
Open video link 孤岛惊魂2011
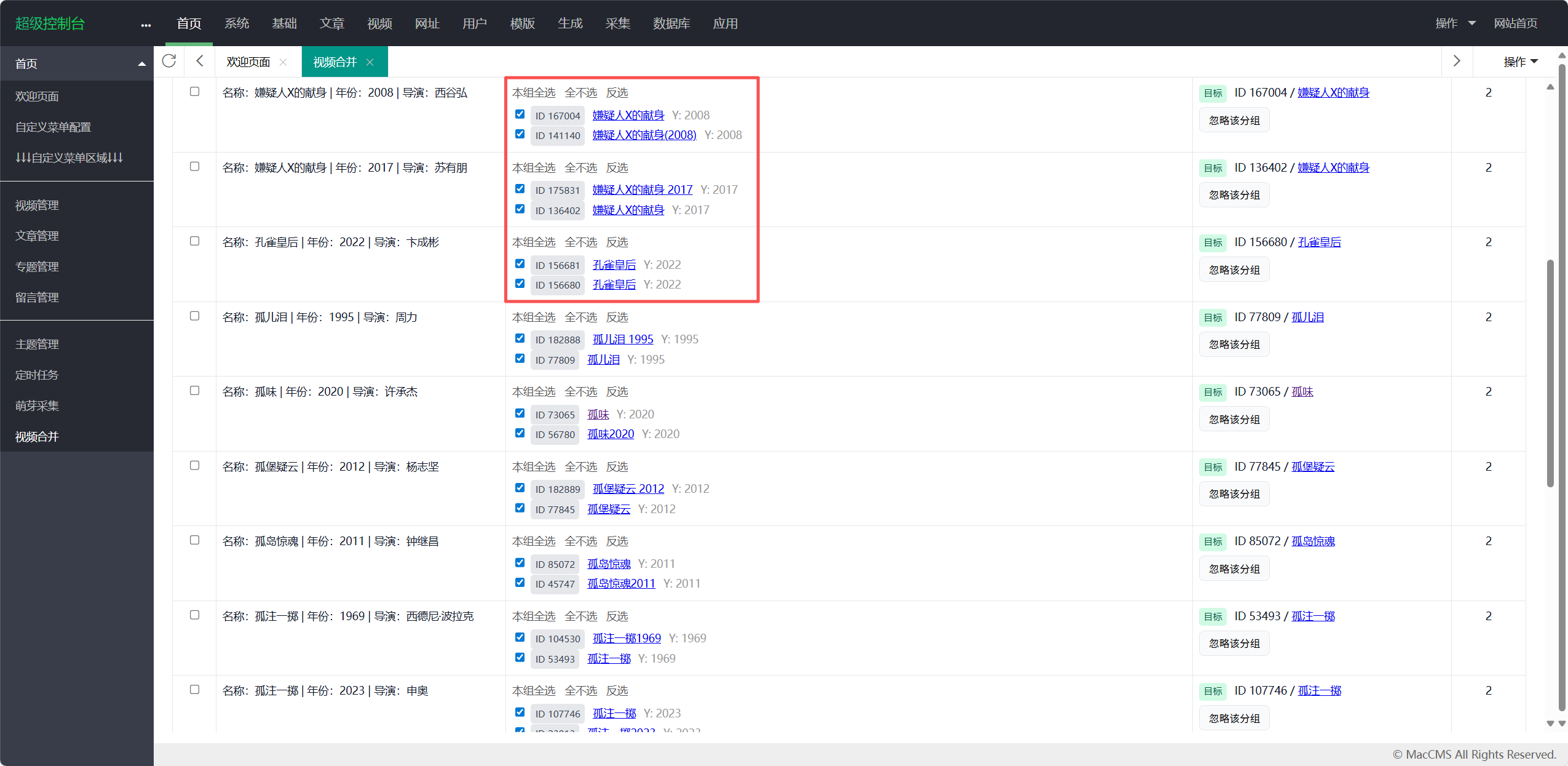621,583
